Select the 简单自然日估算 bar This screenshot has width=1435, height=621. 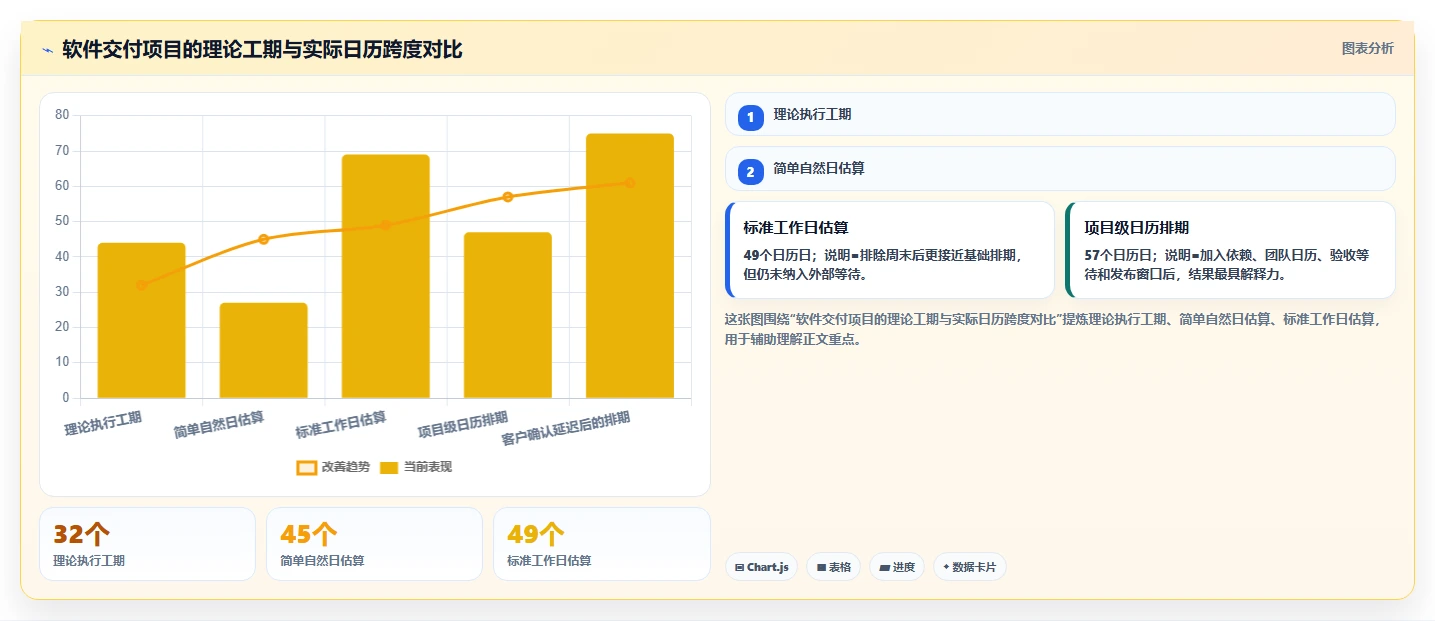(263, 350)
